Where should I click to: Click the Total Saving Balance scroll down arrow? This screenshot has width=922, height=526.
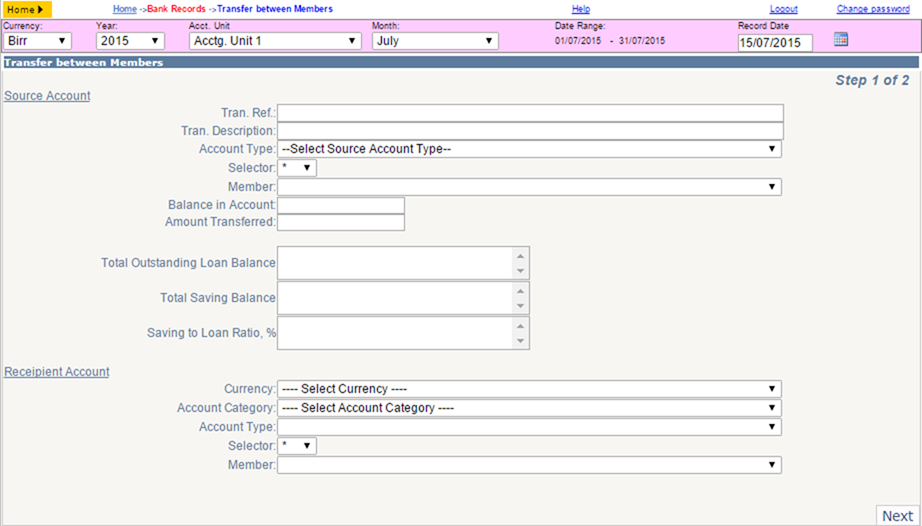[x=520, y=306]
